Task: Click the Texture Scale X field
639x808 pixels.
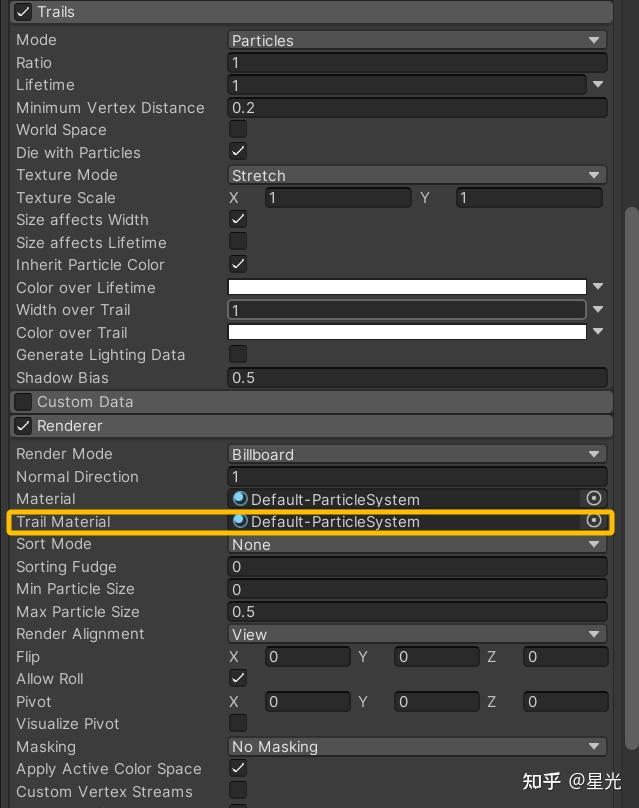Action: 338,197
